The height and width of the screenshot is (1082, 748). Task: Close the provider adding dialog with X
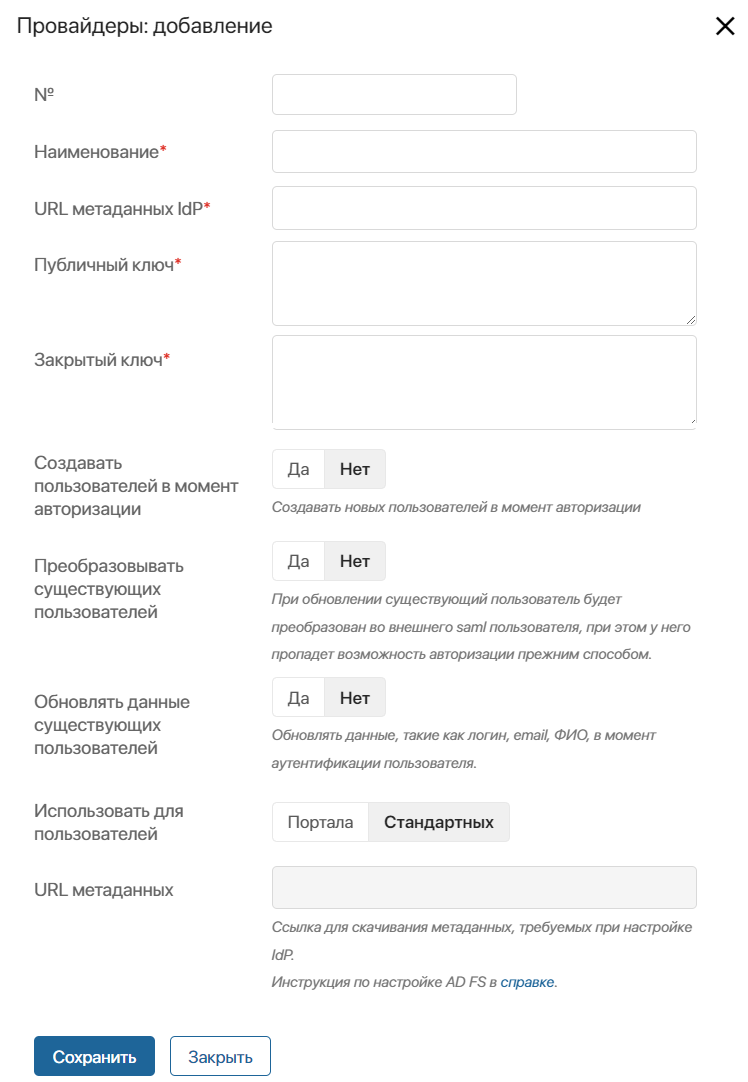[725, 26]
